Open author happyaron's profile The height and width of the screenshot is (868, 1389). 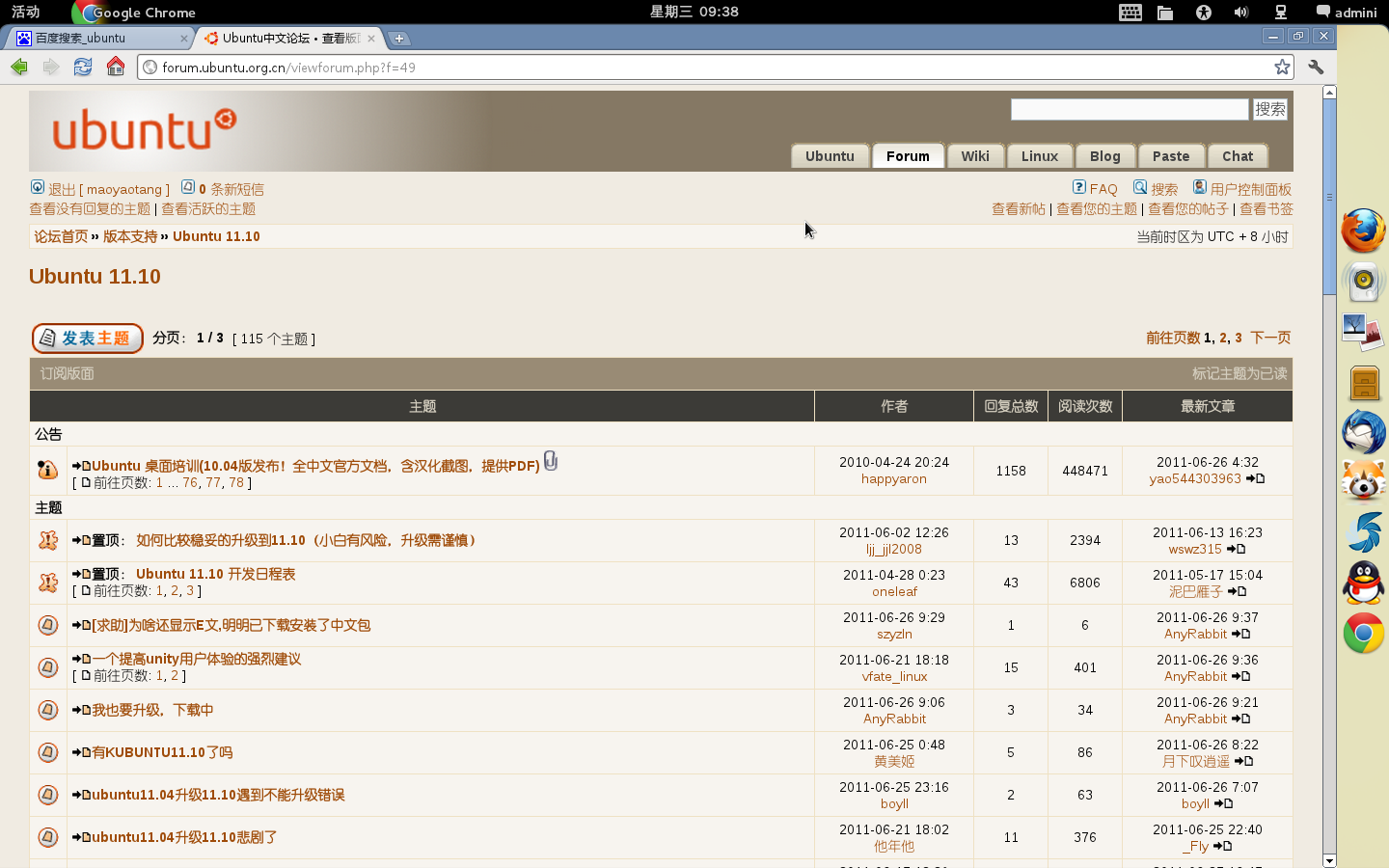[x=894, y=478]
